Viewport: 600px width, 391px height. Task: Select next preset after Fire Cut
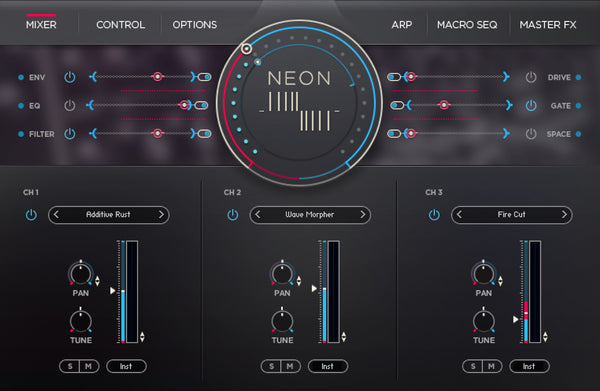pos(564,215)
